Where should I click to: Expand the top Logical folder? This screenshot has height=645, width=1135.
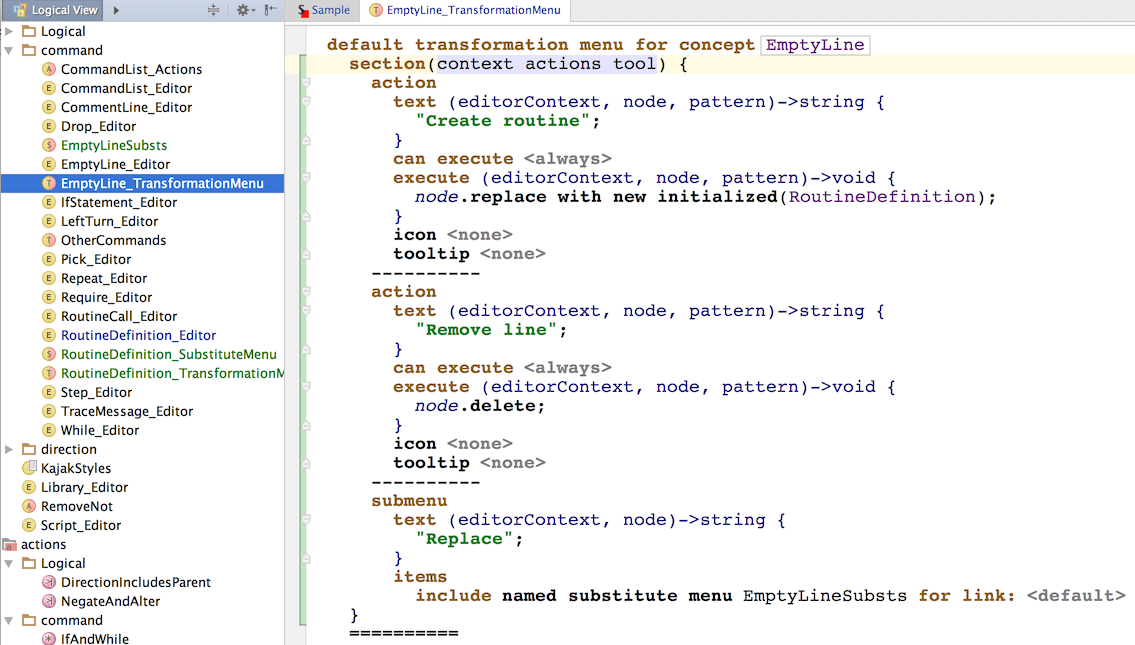pyautogui.click(x=9, y=31)
